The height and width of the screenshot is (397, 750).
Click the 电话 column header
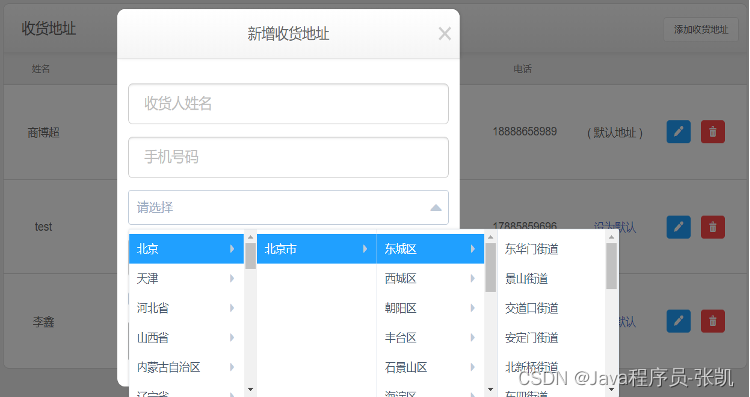tap(522, 69)
